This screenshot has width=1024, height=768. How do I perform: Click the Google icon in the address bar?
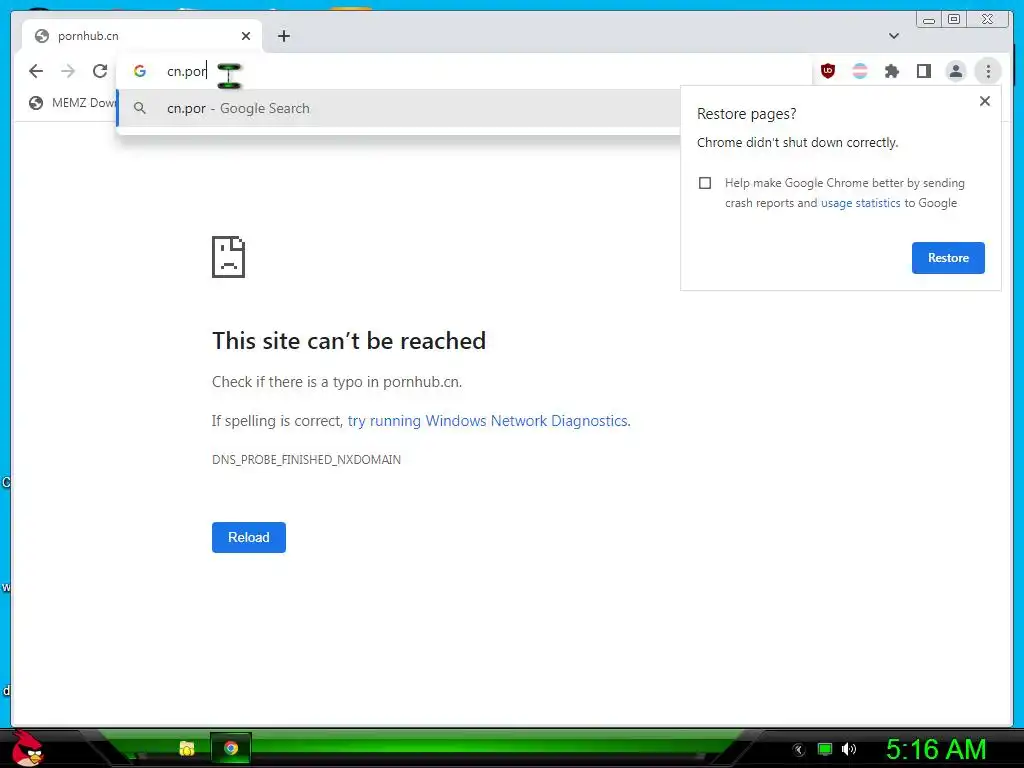click(140, 71)
